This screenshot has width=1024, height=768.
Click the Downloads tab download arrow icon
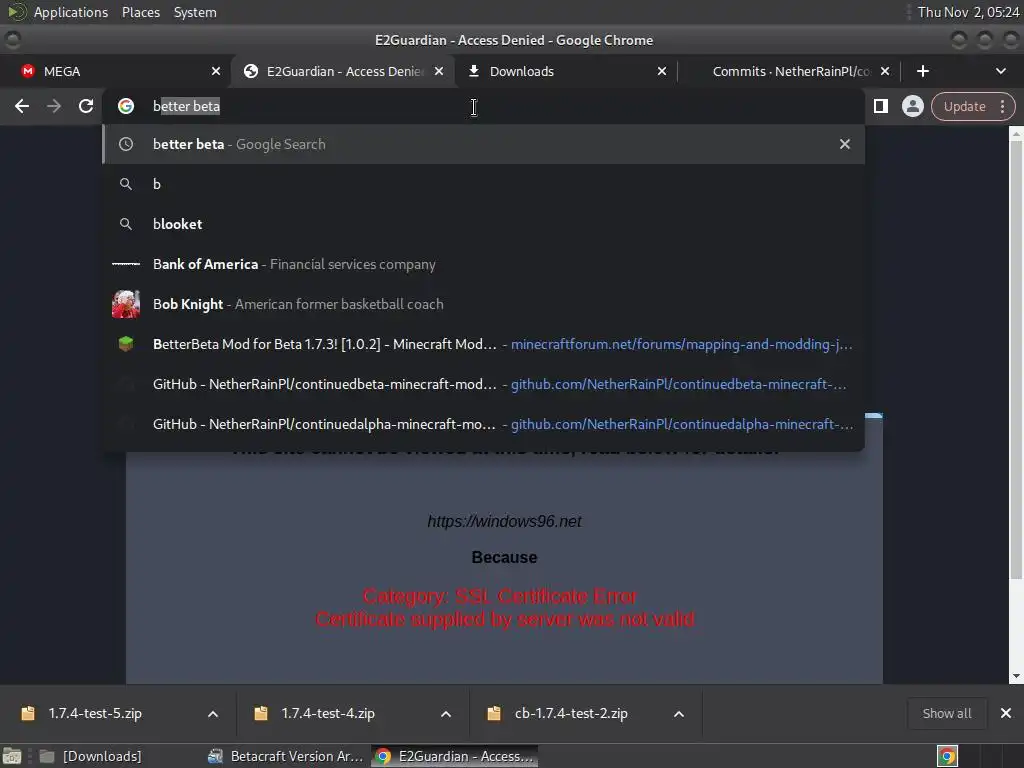[x=474, y=71]
